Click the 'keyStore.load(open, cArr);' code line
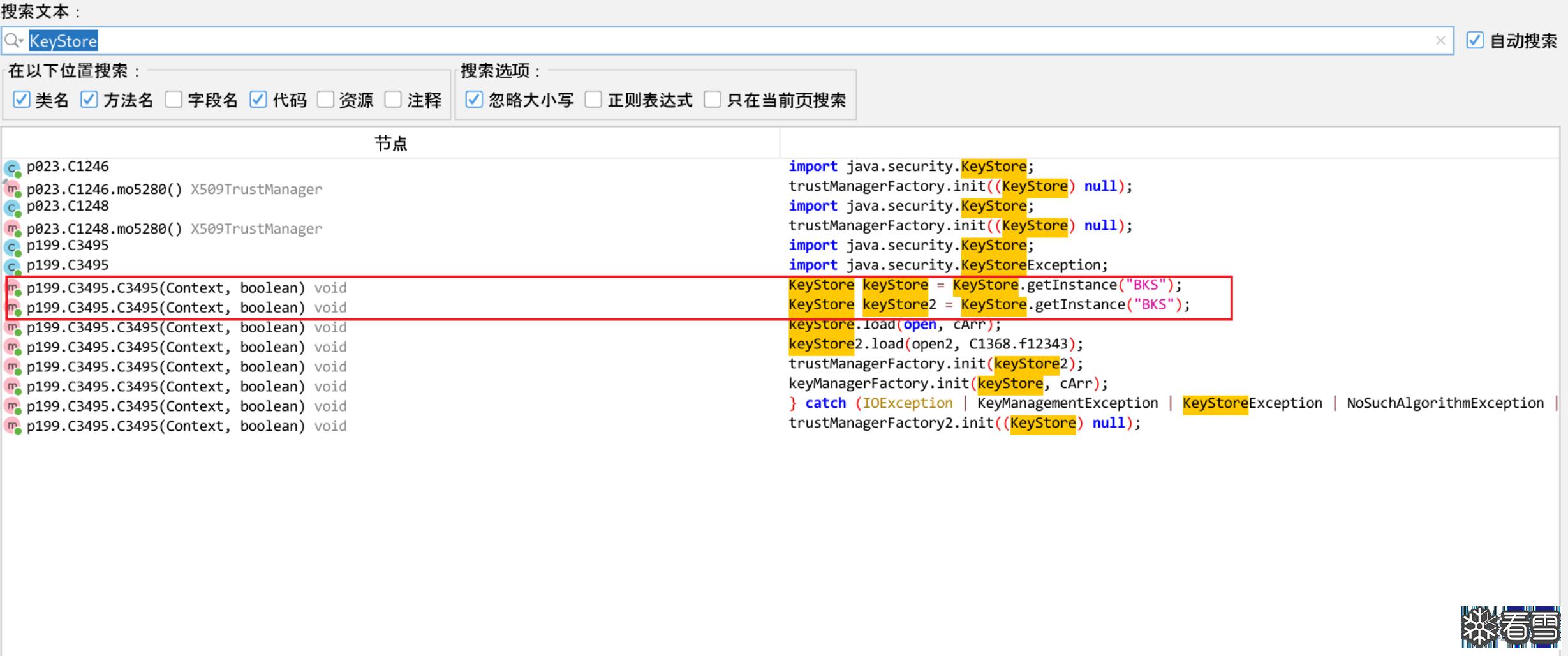The width and height of the screenshot is (1568, 656). click(894, 325)
